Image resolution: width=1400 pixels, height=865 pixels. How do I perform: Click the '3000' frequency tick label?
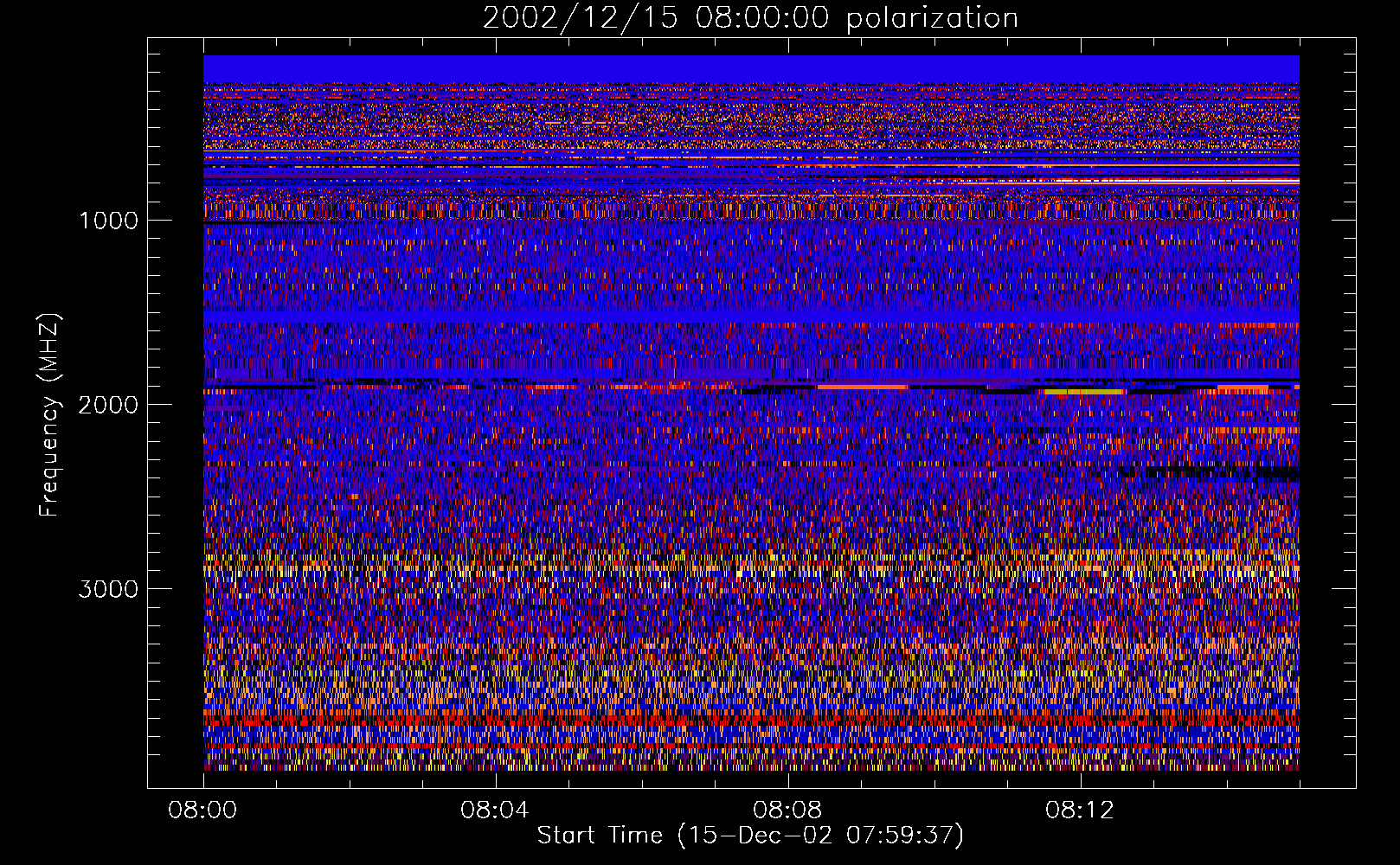point(108,589)
